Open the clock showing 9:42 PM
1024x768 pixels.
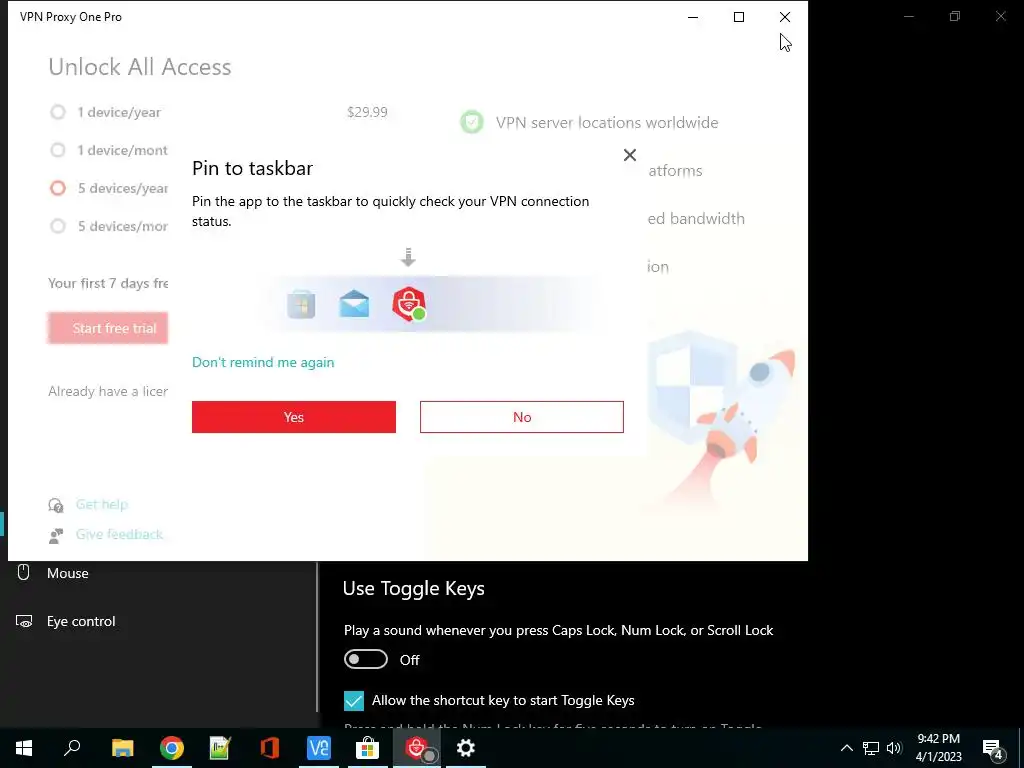(x=938, y=748)
